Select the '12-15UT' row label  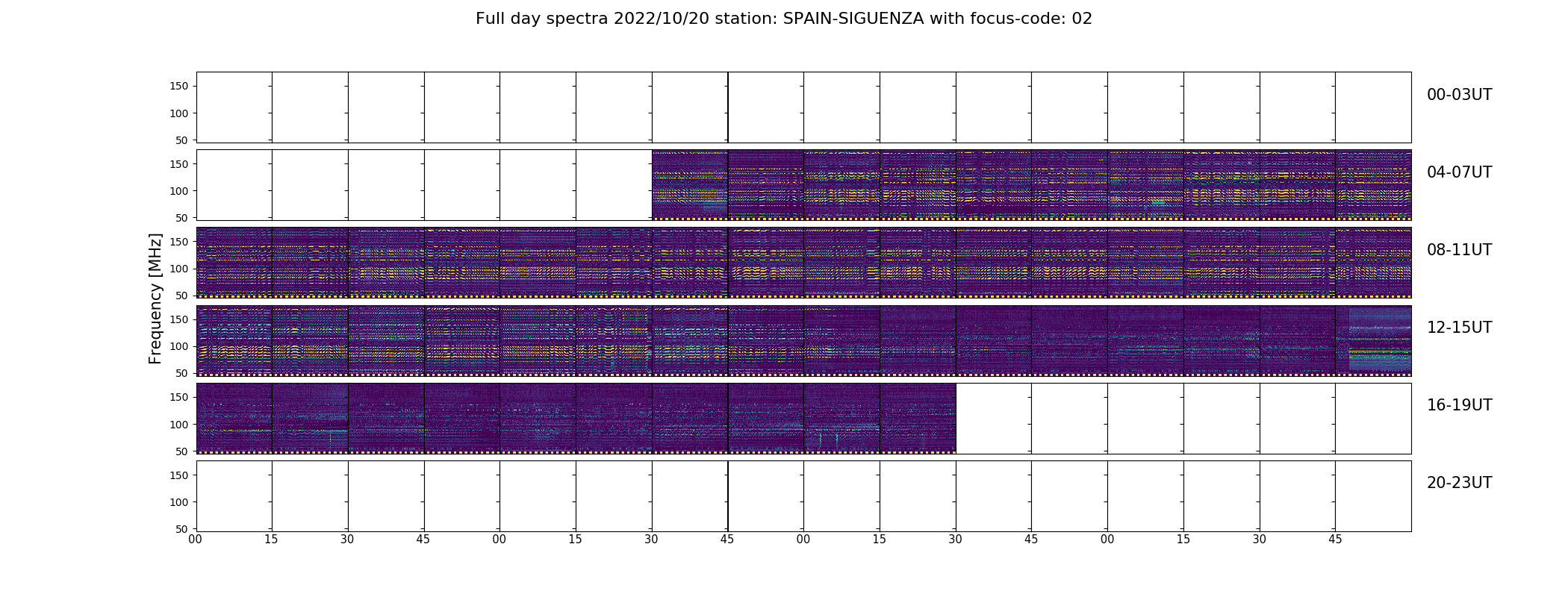[x=1459, y=328]
